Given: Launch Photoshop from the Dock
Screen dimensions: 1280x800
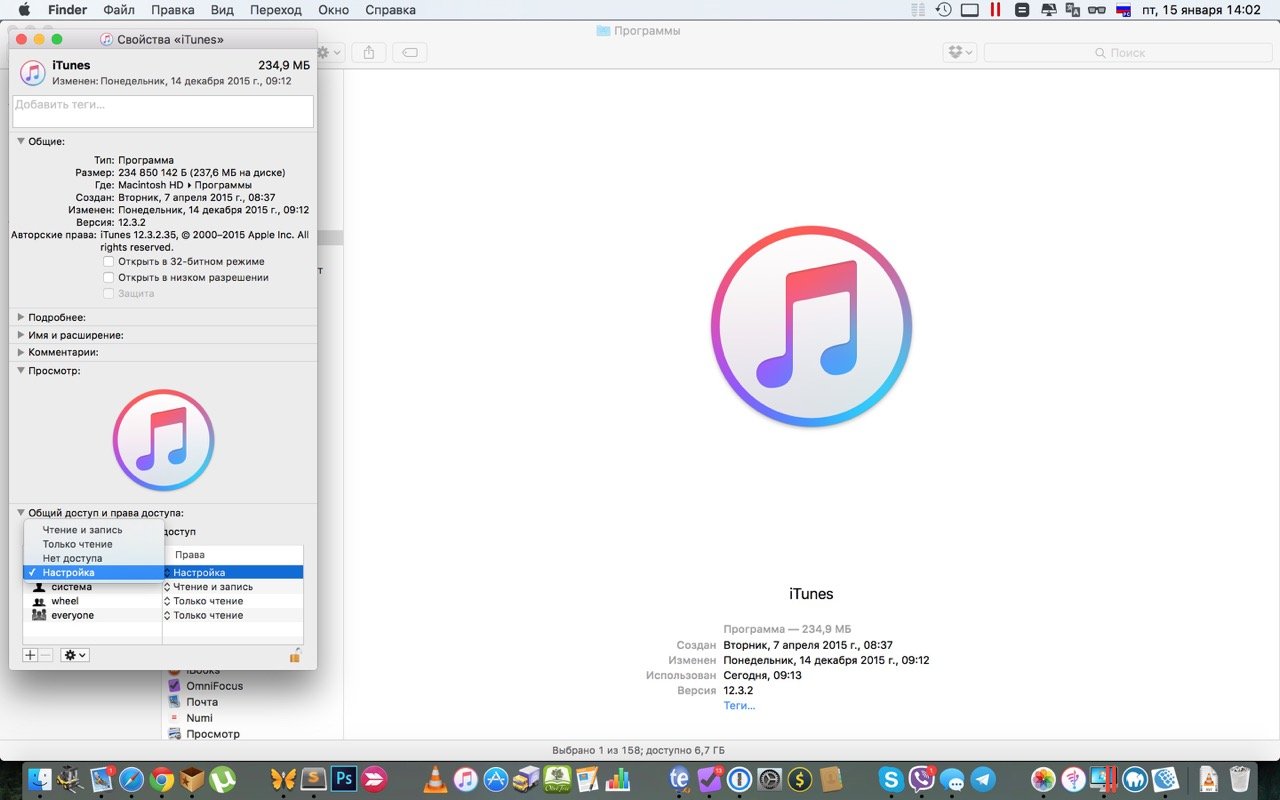Looking at the screenshot, I should (345, 779).
